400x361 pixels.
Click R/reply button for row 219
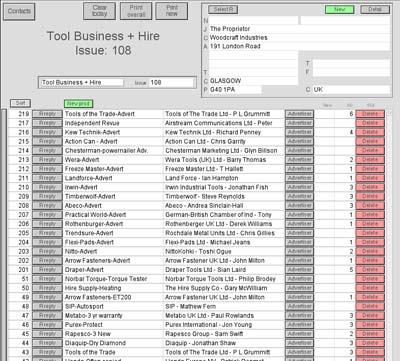coord(47,114)
